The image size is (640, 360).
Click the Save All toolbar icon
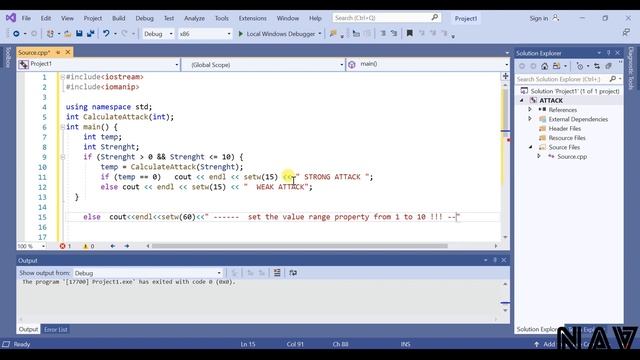click(x=90, y=34)
